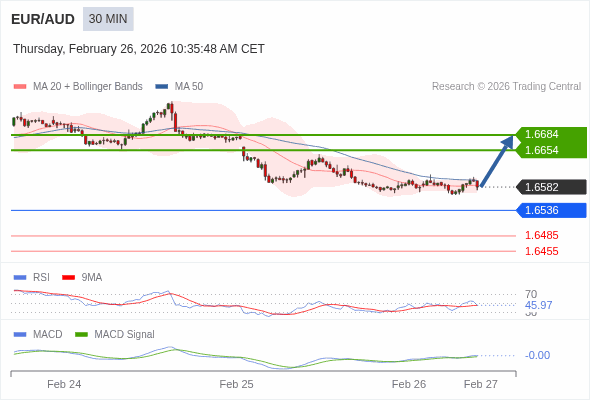
Task: Click the Feb 25 date axis label
Action: click(236, 384)
